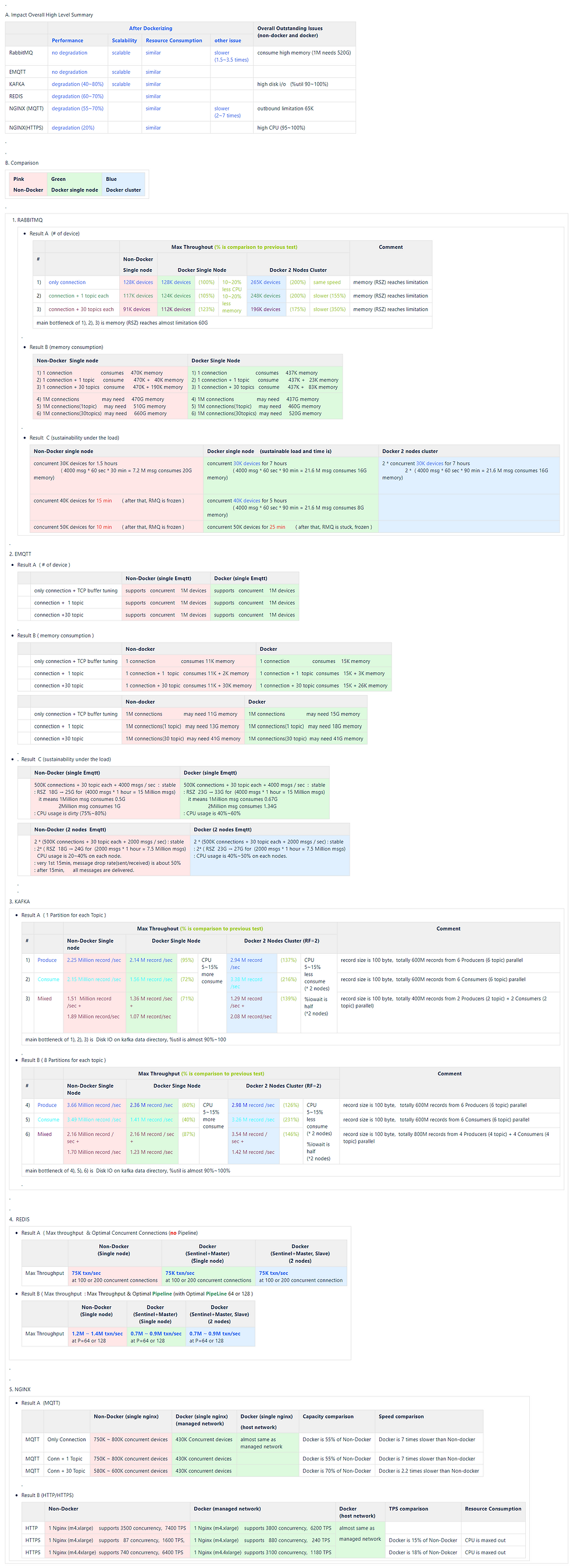Viewport: 570px width, 1568px height.
Task: Click the '196K devices' cell
Action: [x=265, y=309]
